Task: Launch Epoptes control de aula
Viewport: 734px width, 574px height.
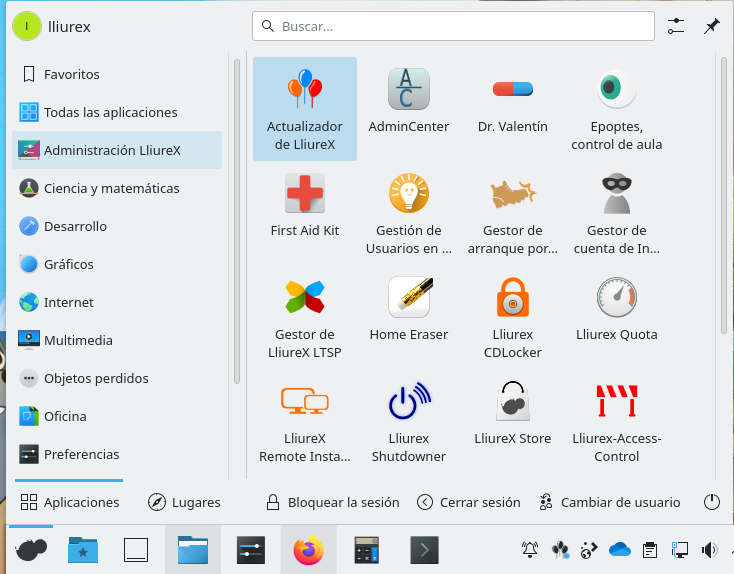Action: [616, 108]
